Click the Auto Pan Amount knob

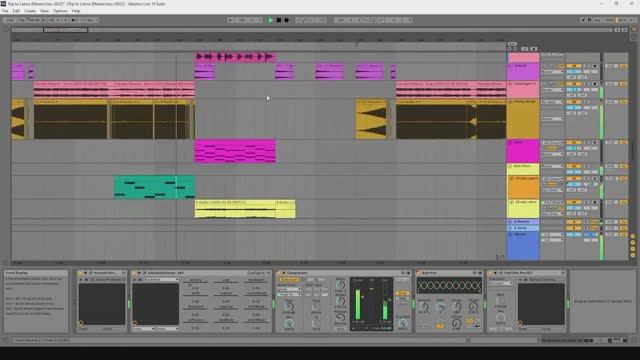tap(424, 307)
